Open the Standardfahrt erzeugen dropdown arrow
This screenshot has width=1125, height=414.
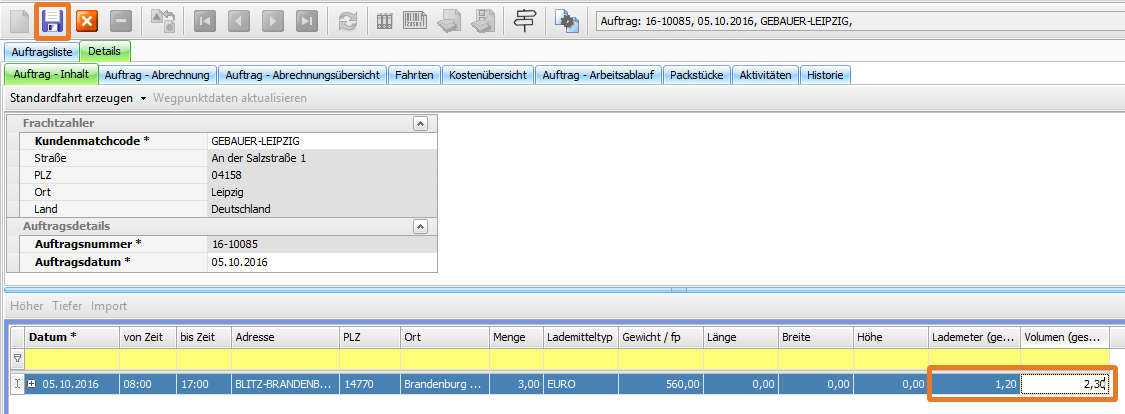tap(143, 98)
